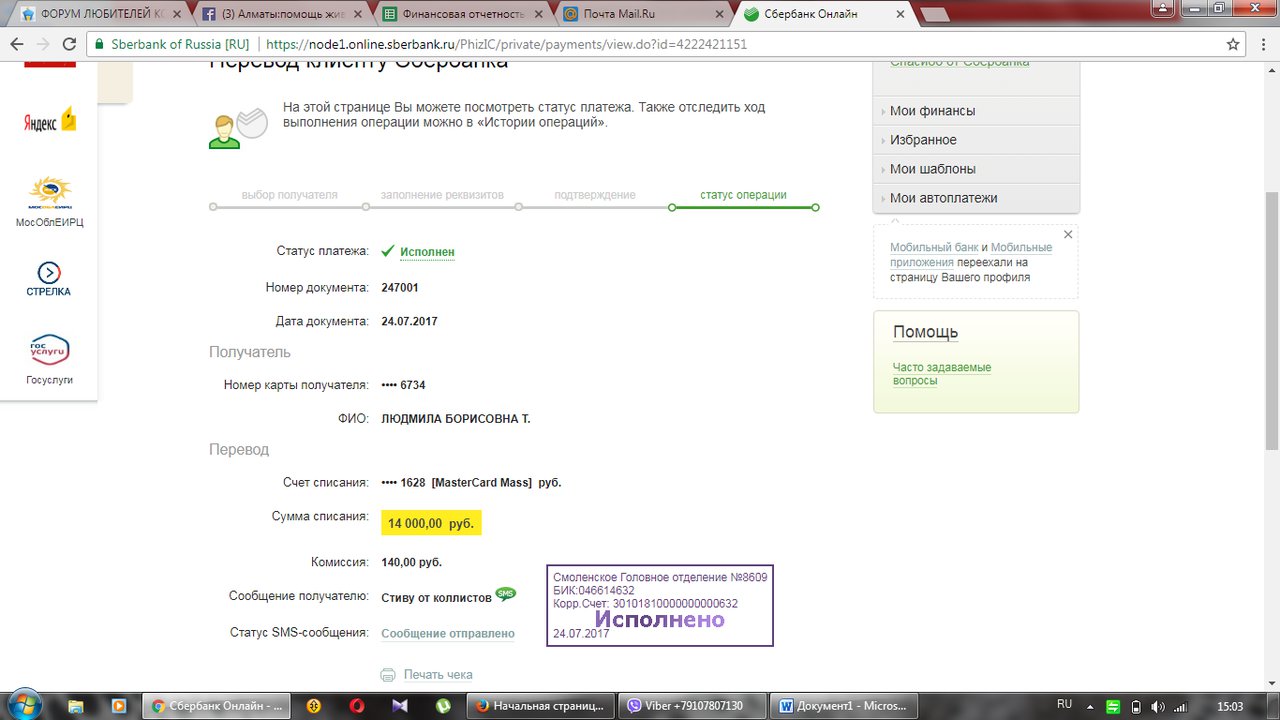1280x720 pixels.
Task: Click the green tray application icon
Action: click(x=1114, y=705)
